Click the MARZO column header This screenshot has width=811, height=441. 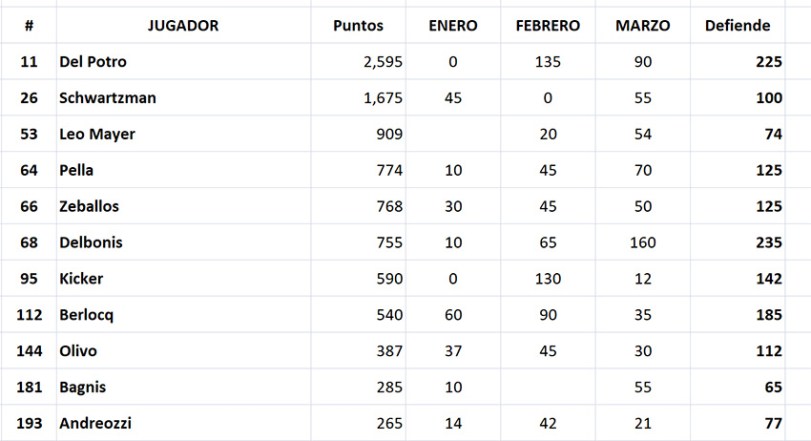(643, 26)
